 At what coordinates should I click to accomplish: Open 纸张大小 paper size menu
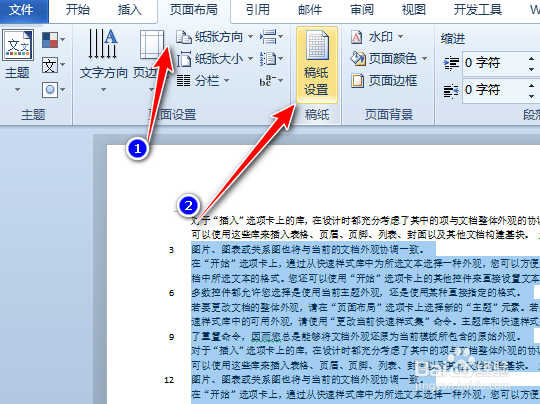point(215,59)
